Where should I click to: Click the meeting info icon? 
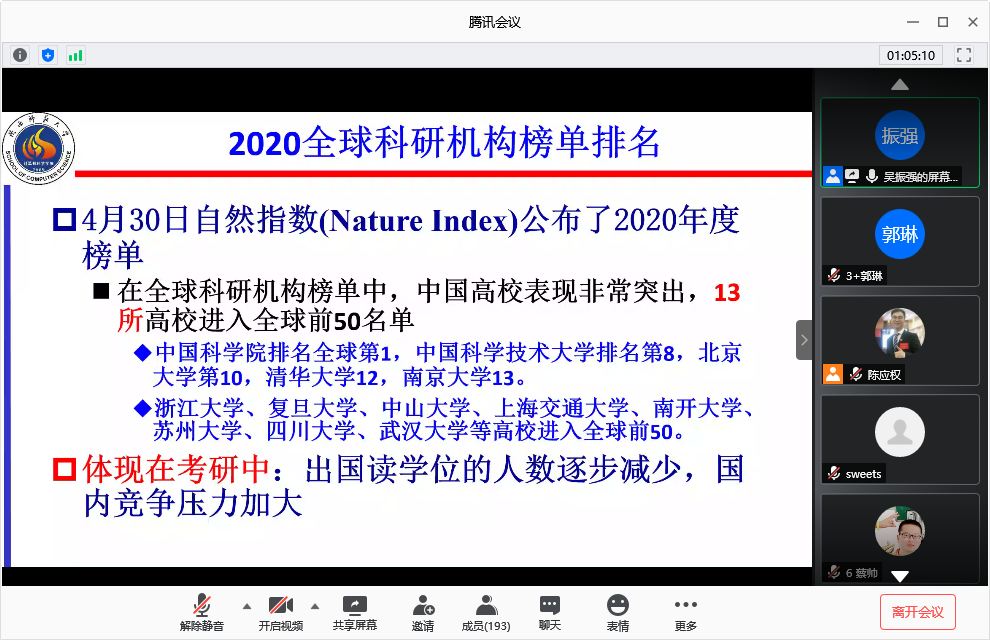[20, 55]
